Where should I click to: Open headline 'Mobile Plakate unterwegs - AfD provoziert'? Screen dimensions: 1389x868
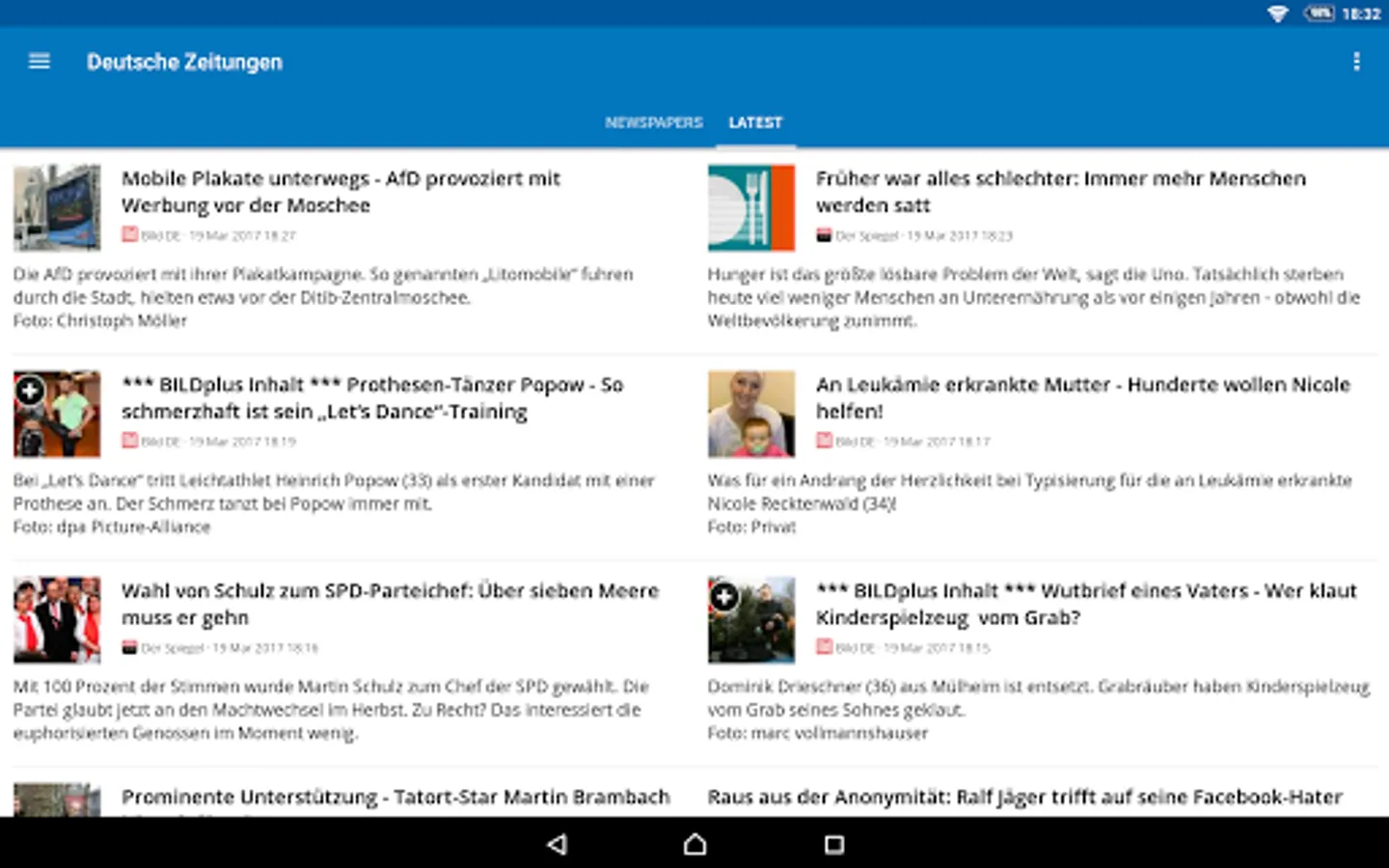click(x=340, y=192)
